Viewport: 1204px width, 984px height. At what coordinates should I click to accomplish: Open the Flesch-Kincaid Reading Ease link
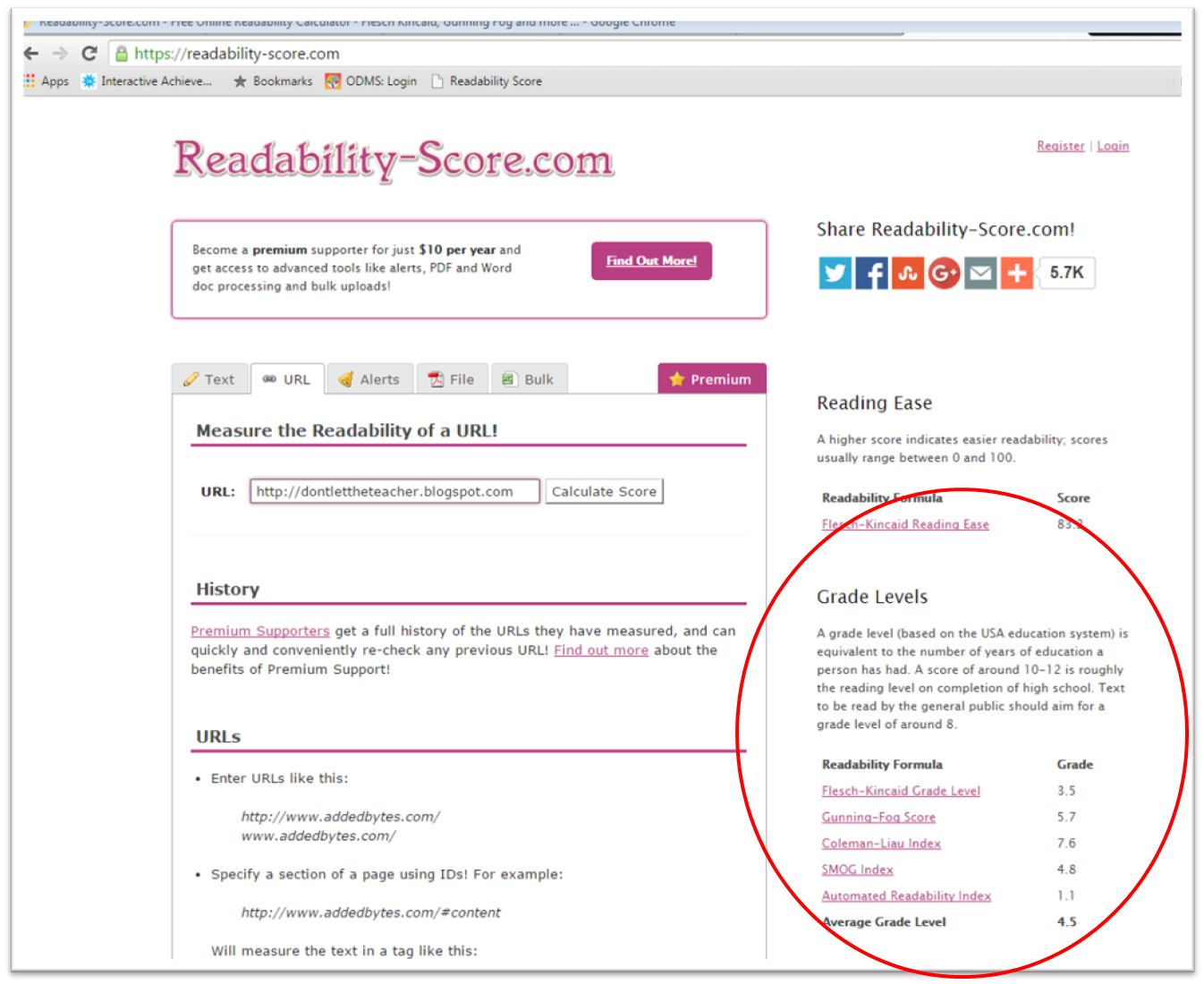[905, 524]
